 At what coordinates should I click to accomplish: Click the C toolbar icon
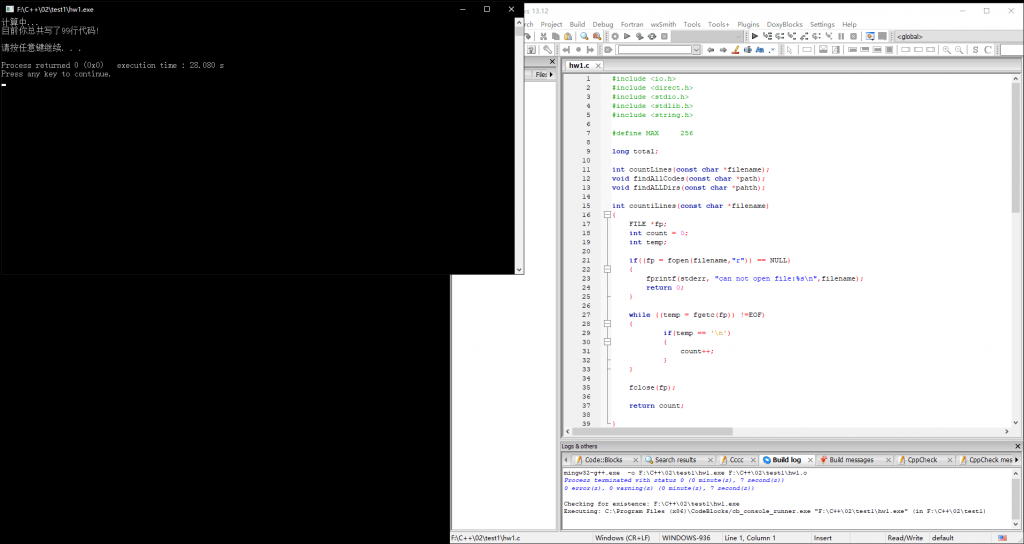988,50
